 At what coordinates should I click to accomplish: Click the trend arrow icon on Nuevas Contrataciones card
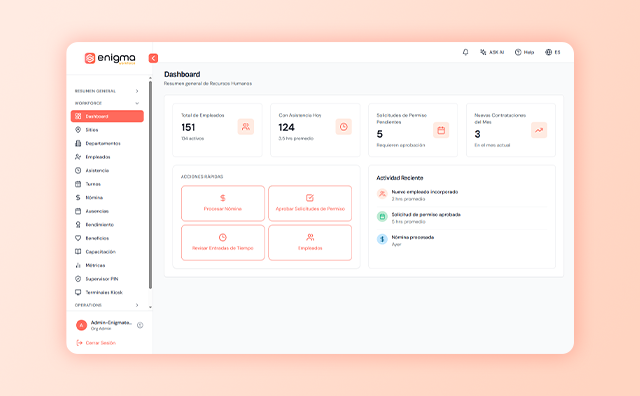tap(539, 130)
